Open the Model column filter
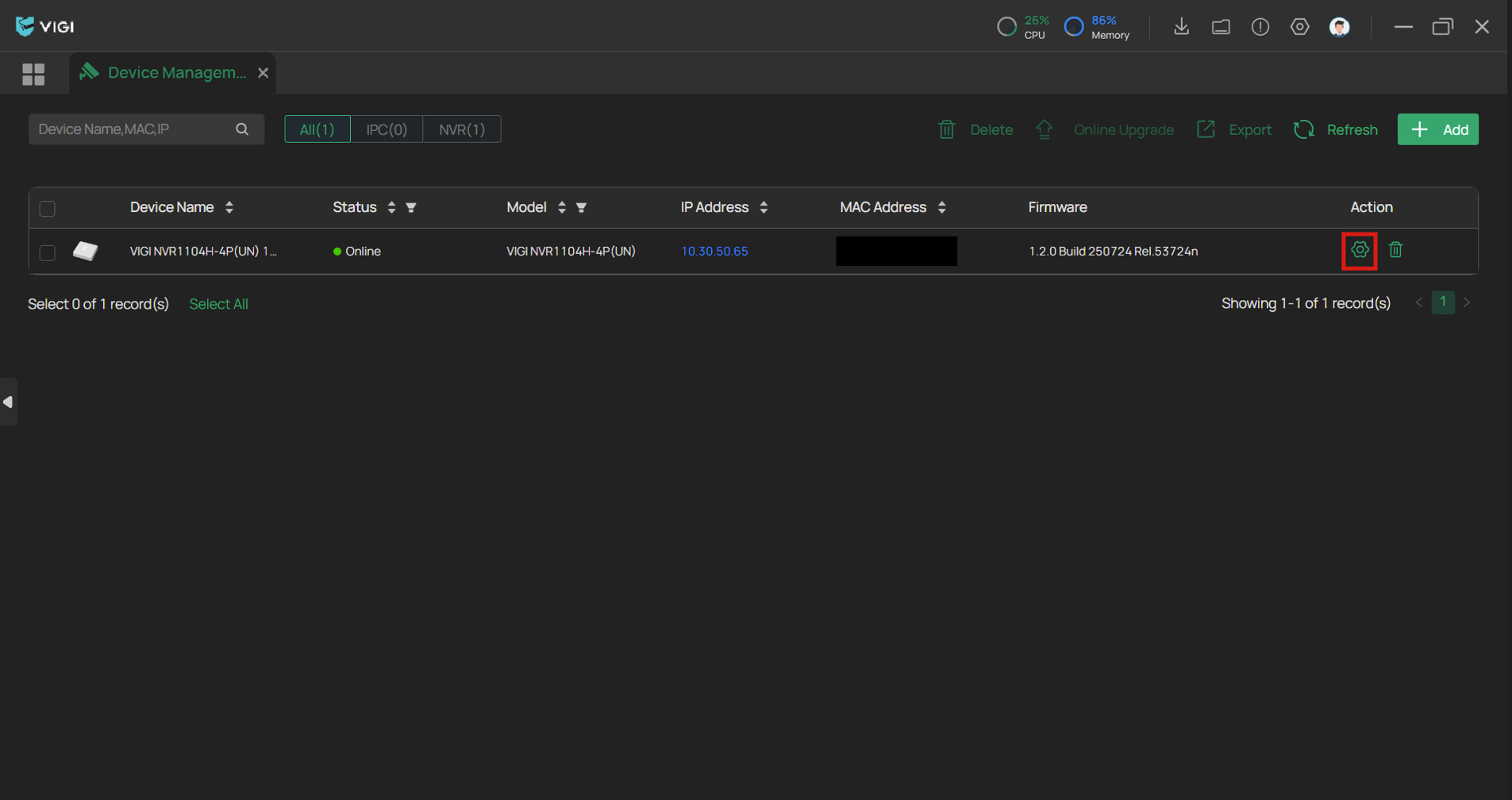This screenshot has height=800, width=1512. (582, 208)
